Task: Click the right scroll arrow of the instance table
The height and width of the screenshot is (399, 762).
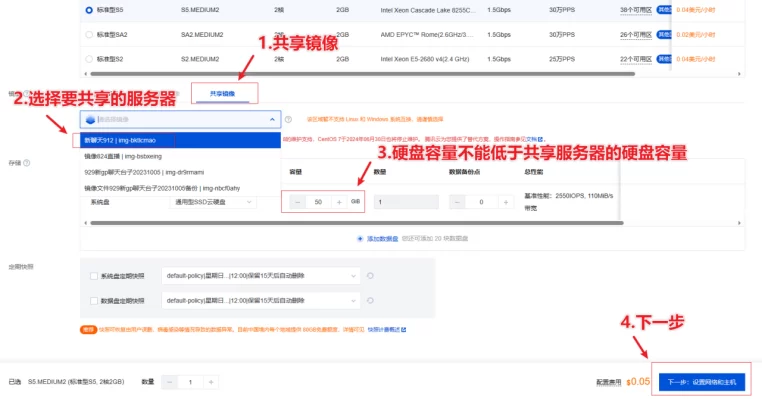Action: pyautogui.click(x=739, y=74)
